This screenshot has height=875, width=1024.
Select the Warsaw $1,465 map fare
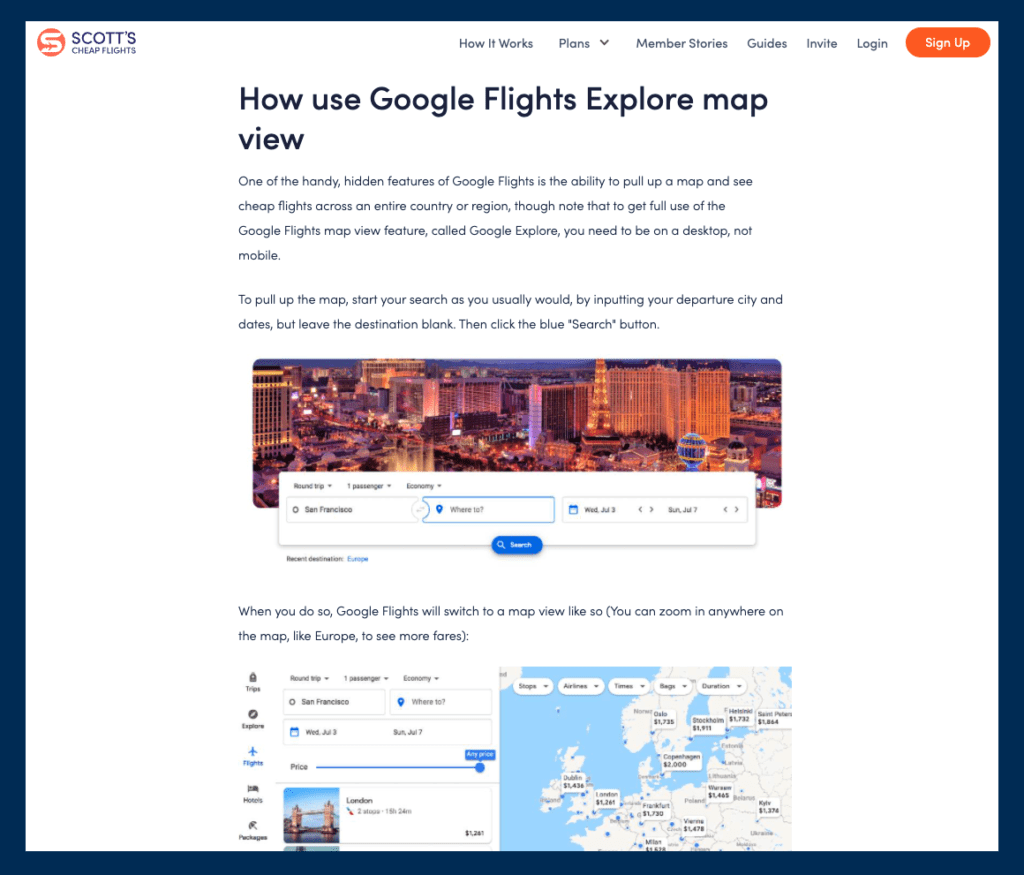coord(718,791)
